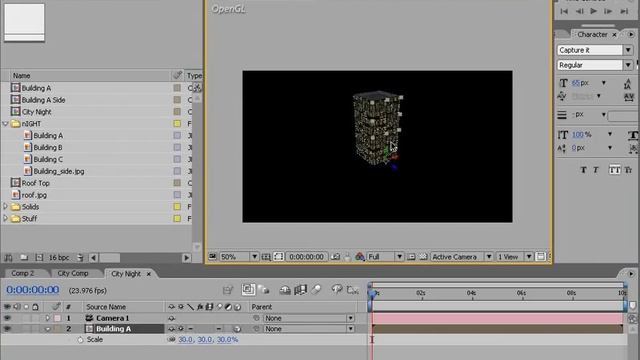Toggle Scale property stopwatch
640x360 pixels.
click(x=80, y=340)
